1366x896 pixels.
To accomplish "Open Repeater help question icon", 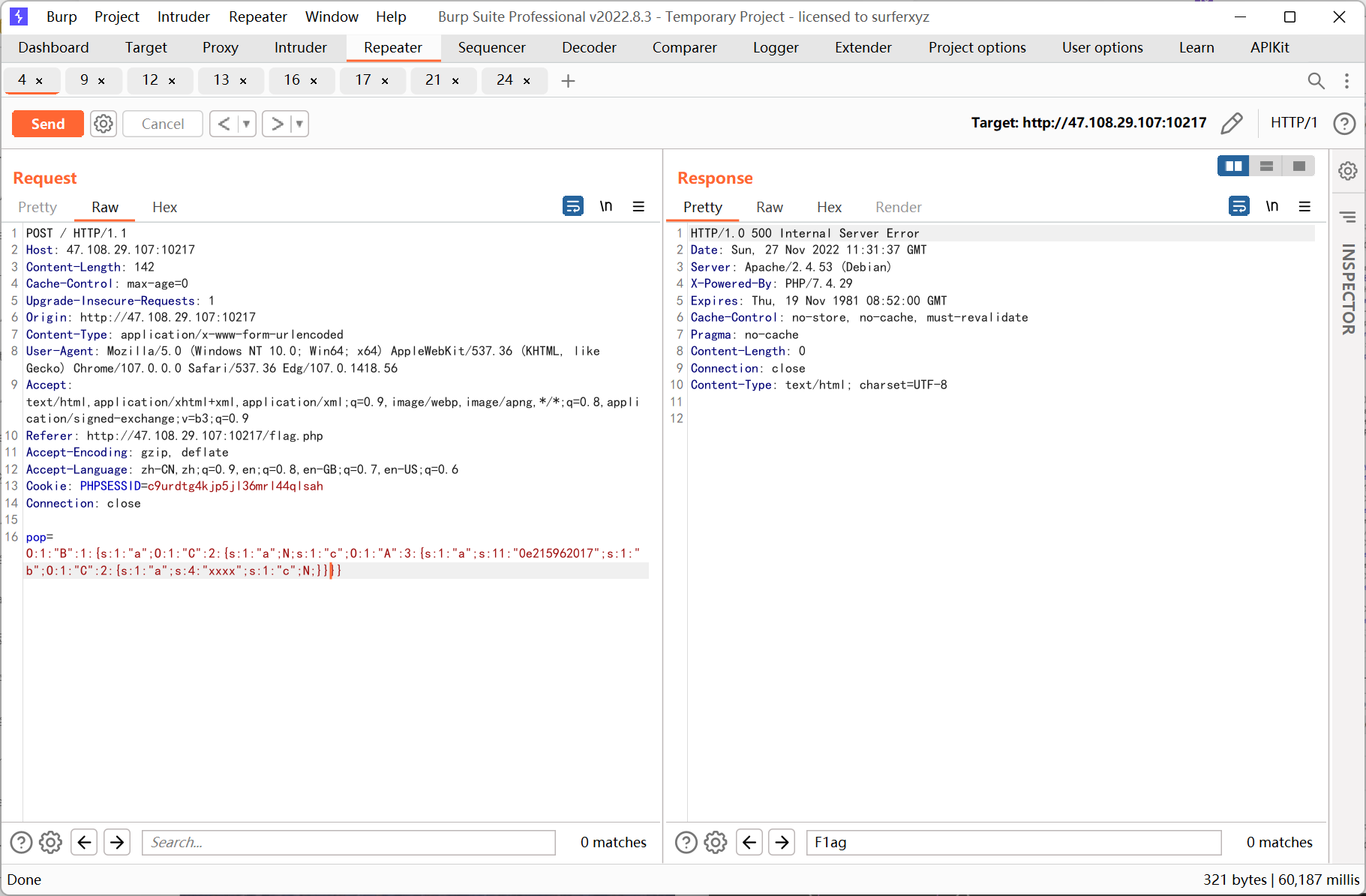I will tap(1344, 123).
